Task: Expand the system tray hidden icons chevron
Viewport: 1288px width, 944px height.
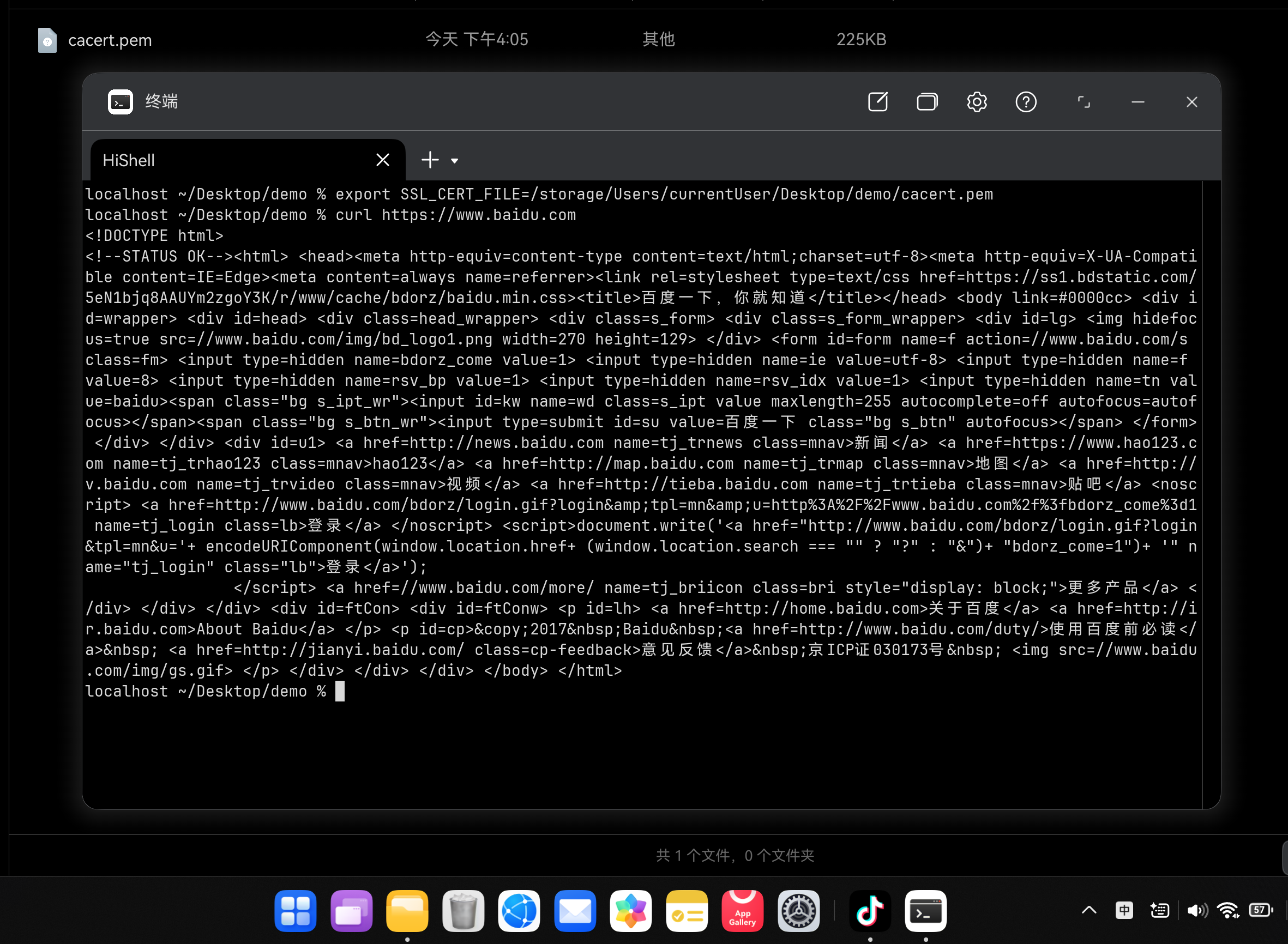Action: tap(1089, 910)
